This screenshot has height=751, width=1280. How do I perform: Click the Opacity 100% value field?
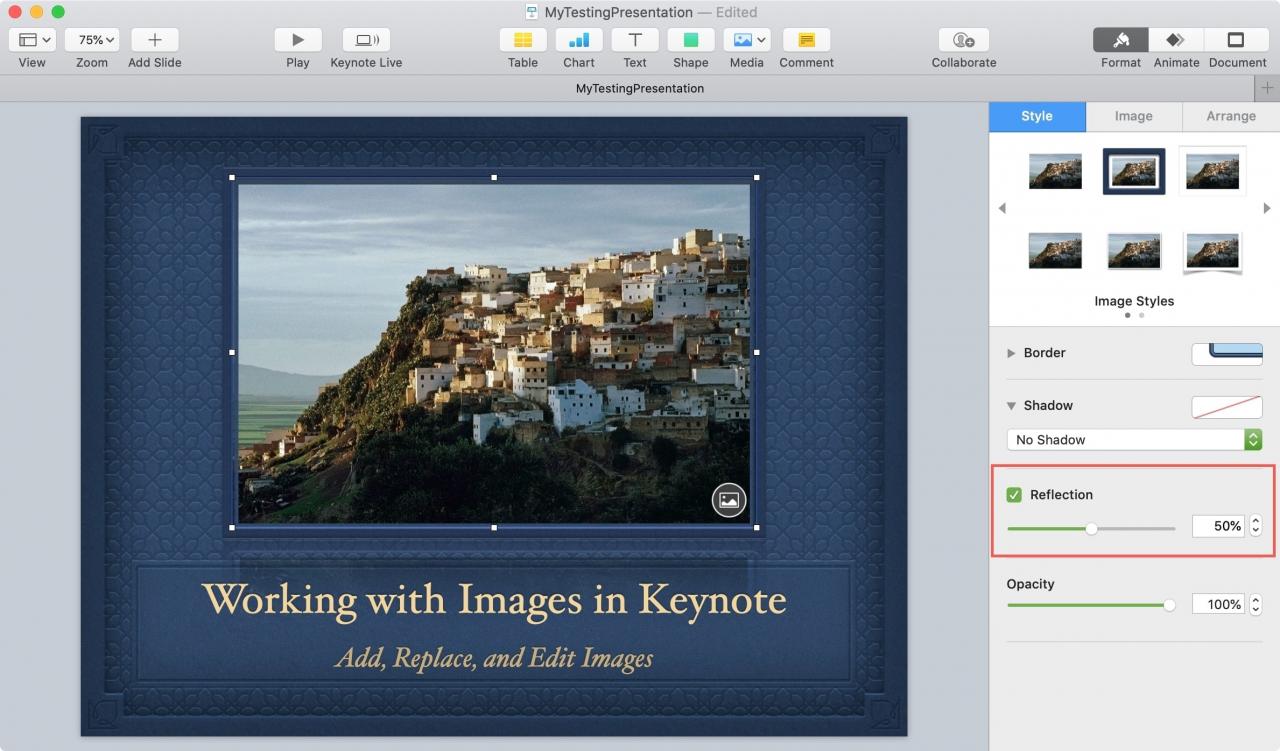click(x=1218, y=604)
